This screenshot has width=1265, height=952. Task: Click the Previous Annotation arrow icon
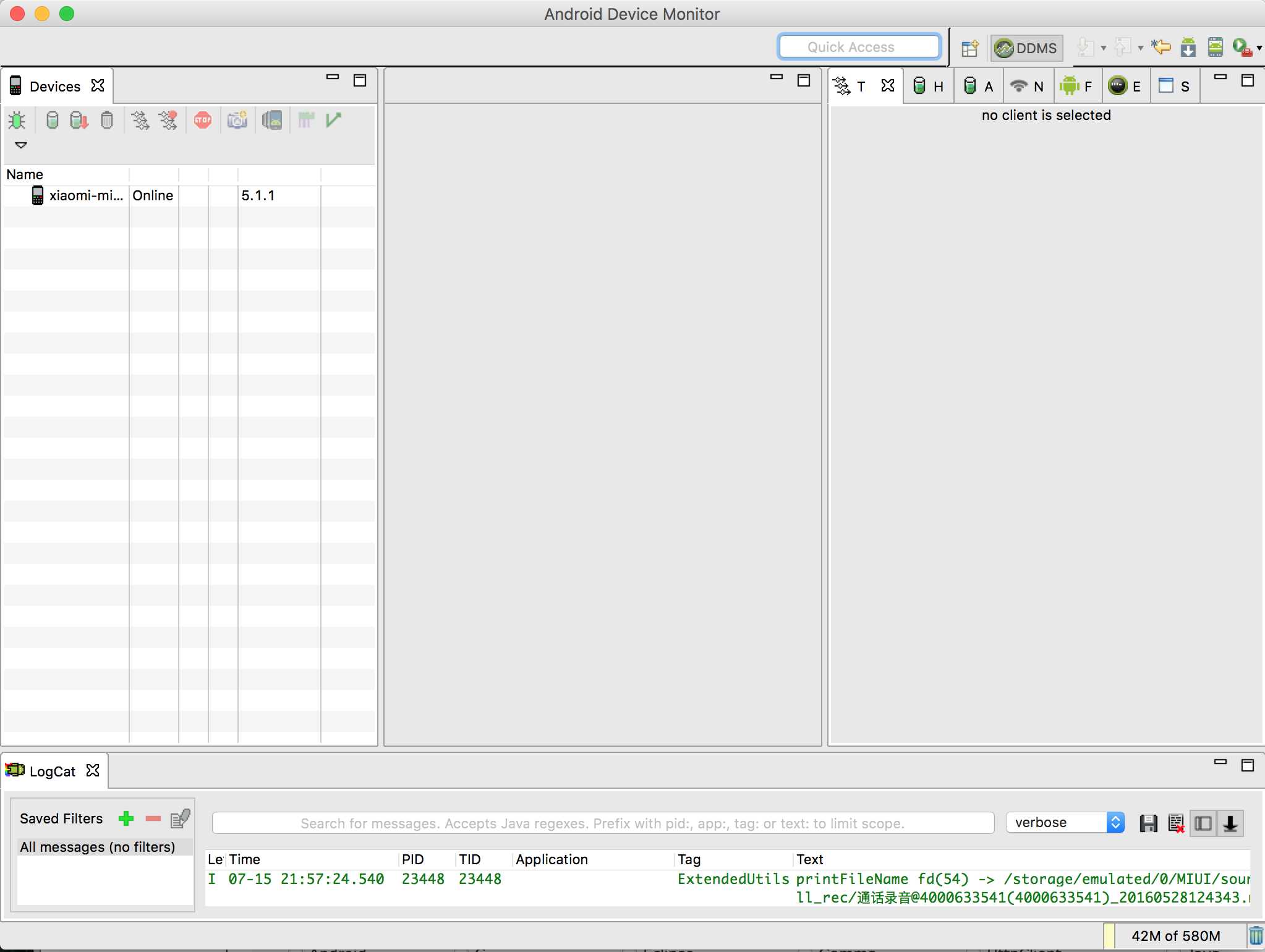coord(1122,48)
